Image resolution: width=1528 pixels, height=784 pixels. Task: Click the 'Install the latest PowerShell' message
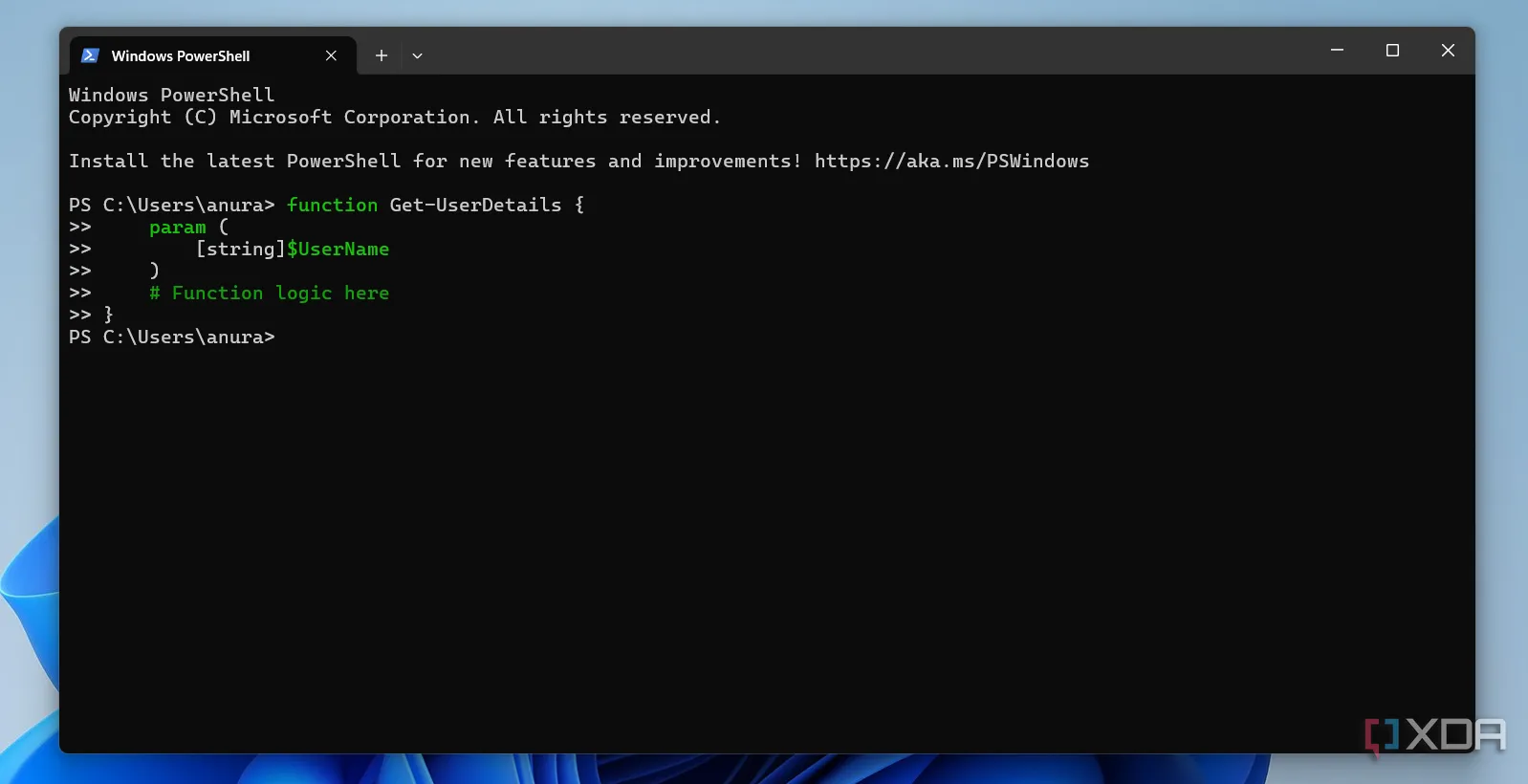tap(578, 161)
